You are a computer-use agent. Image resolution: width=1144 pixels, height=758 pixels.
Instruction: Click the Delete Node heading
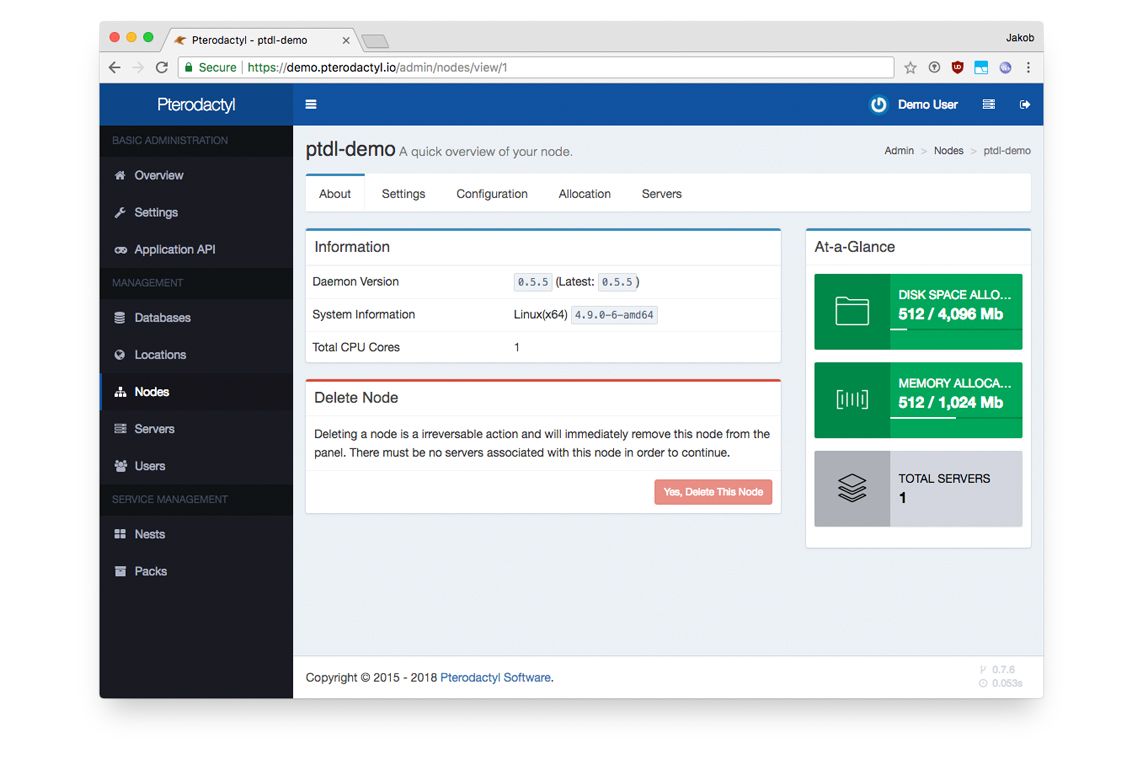[356, 398]
